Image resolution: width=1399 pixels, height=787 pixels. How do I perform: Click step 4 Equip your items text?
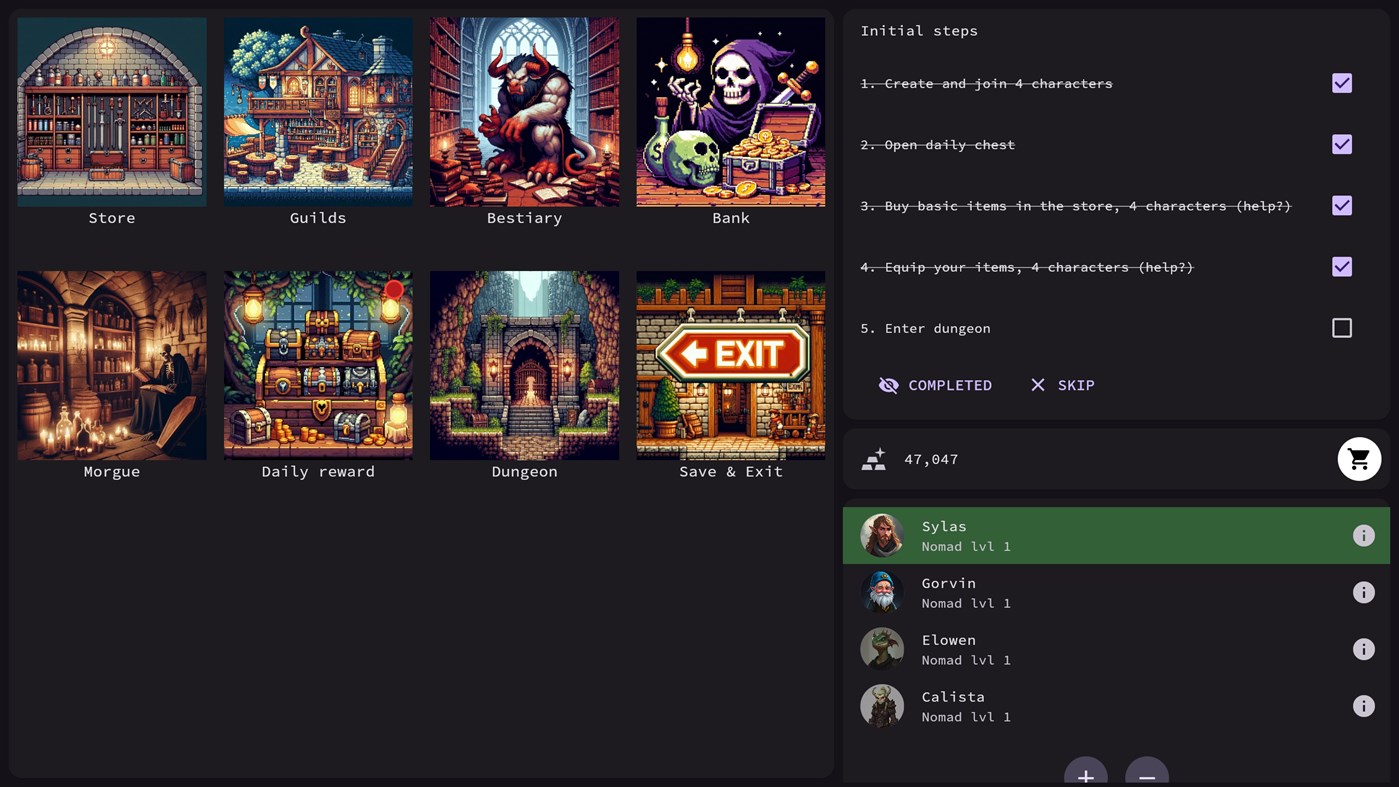click(x=1027, y=267)
